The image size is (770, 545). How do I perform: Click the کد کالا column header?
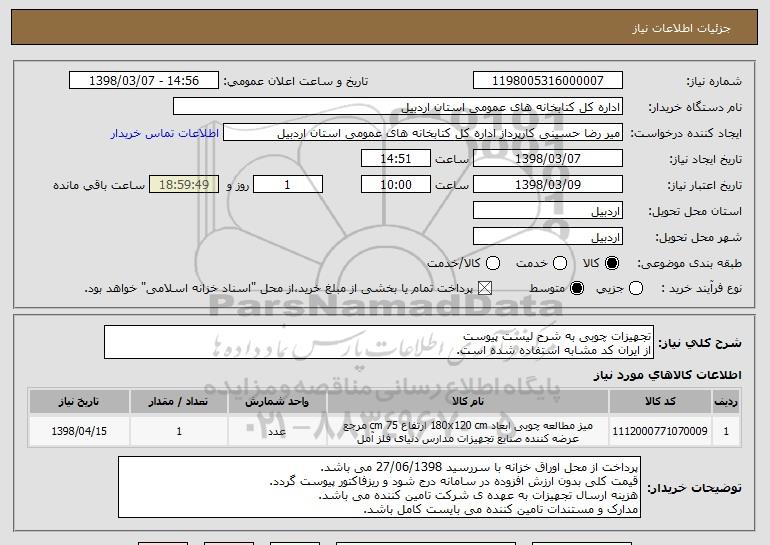[x=660, y=402]
